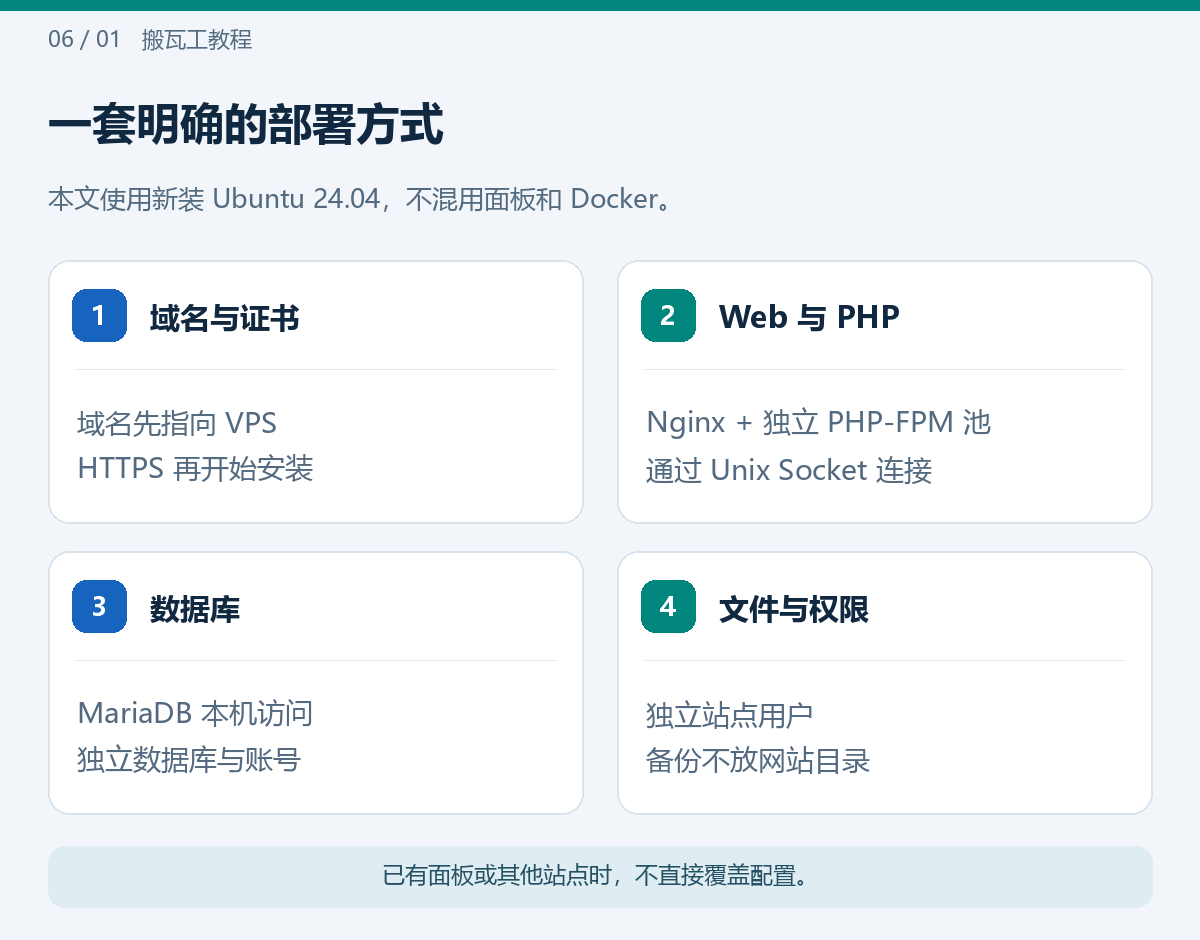This screenshot has height=940, width=1200.
Task: Click the 搬瓦工教程 label
Action: pyautogui.click(x=197, y=40)
